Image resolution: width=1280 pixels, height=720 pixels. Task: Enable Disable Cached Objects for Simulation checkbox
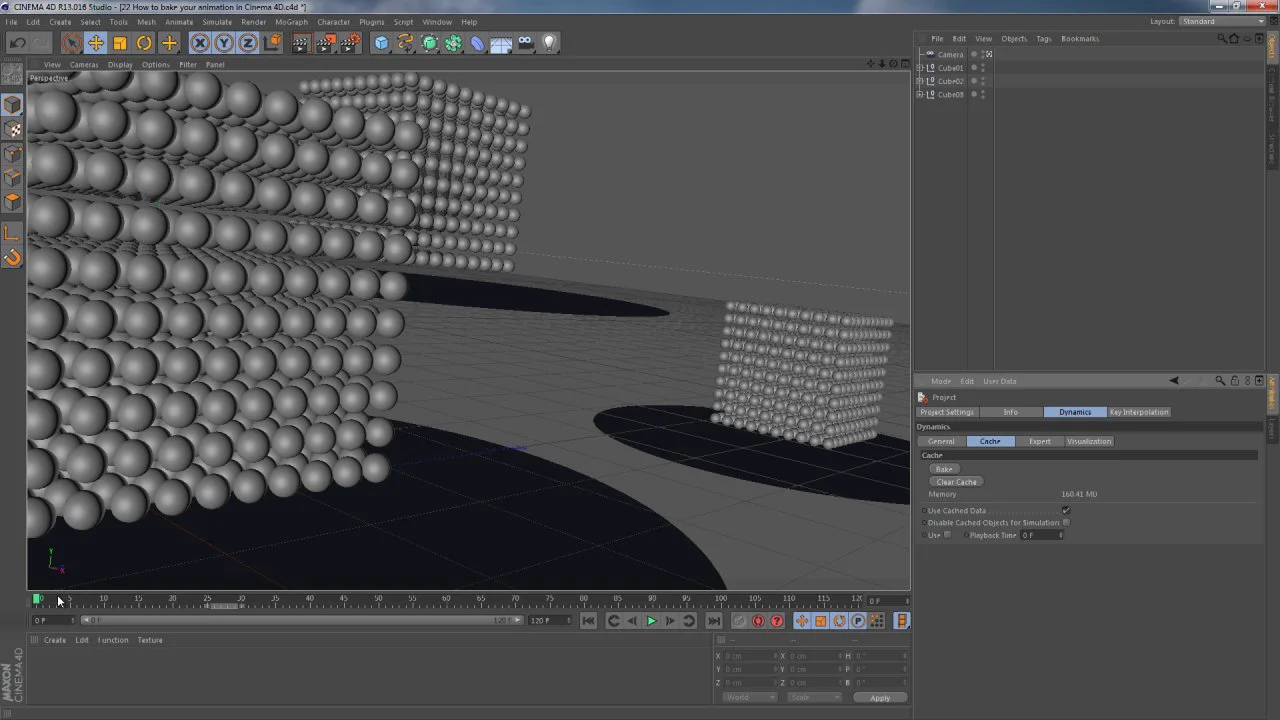1066,522
